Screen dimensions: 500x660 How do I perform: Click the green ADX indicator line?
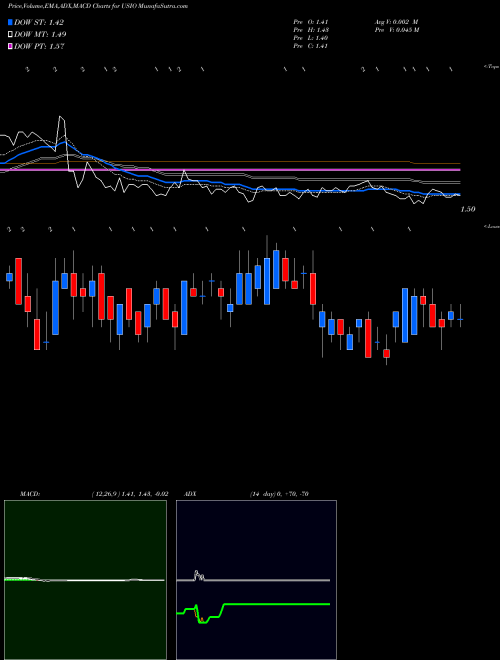coord(277,604)
